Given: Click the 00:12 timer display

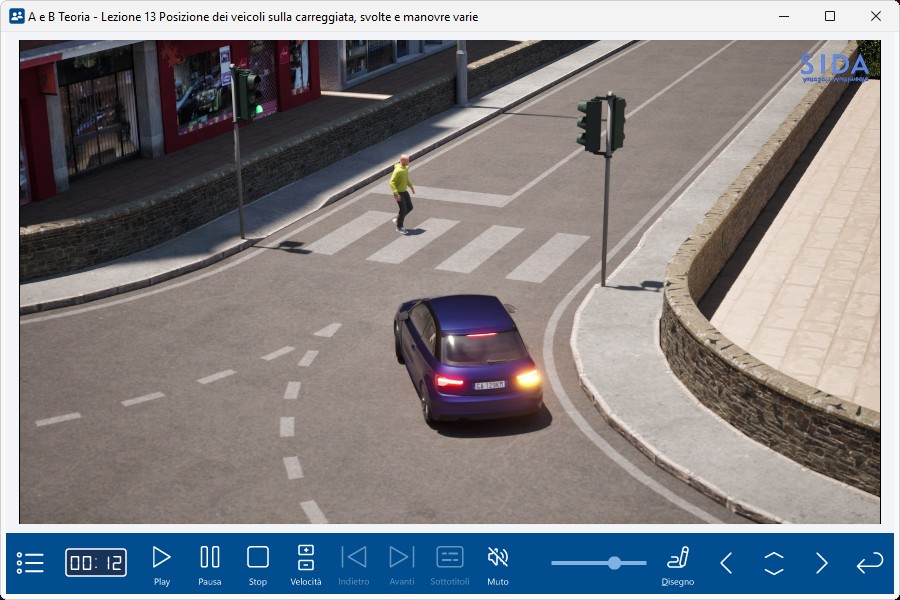Looking at the screenshot, I should point(96,562).
